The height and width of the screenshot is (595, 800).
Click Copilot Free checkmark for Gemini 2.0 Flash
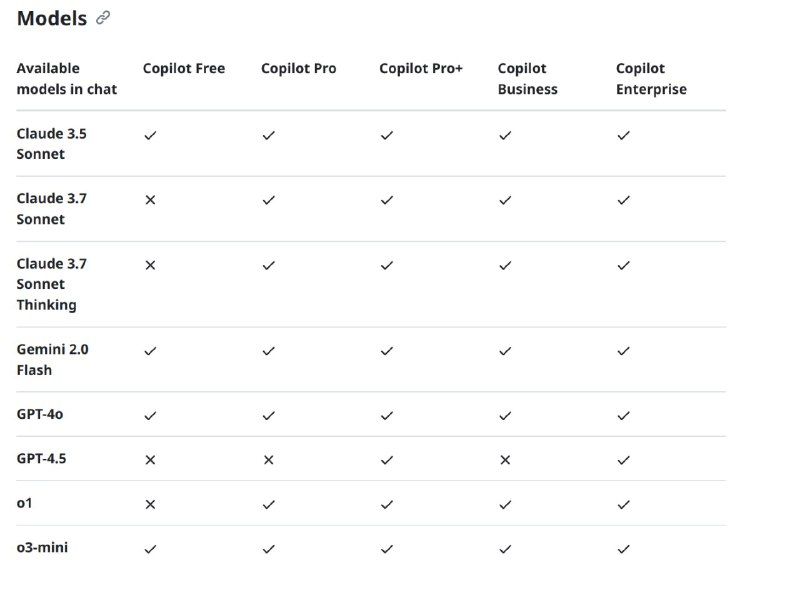click(150, 351)
